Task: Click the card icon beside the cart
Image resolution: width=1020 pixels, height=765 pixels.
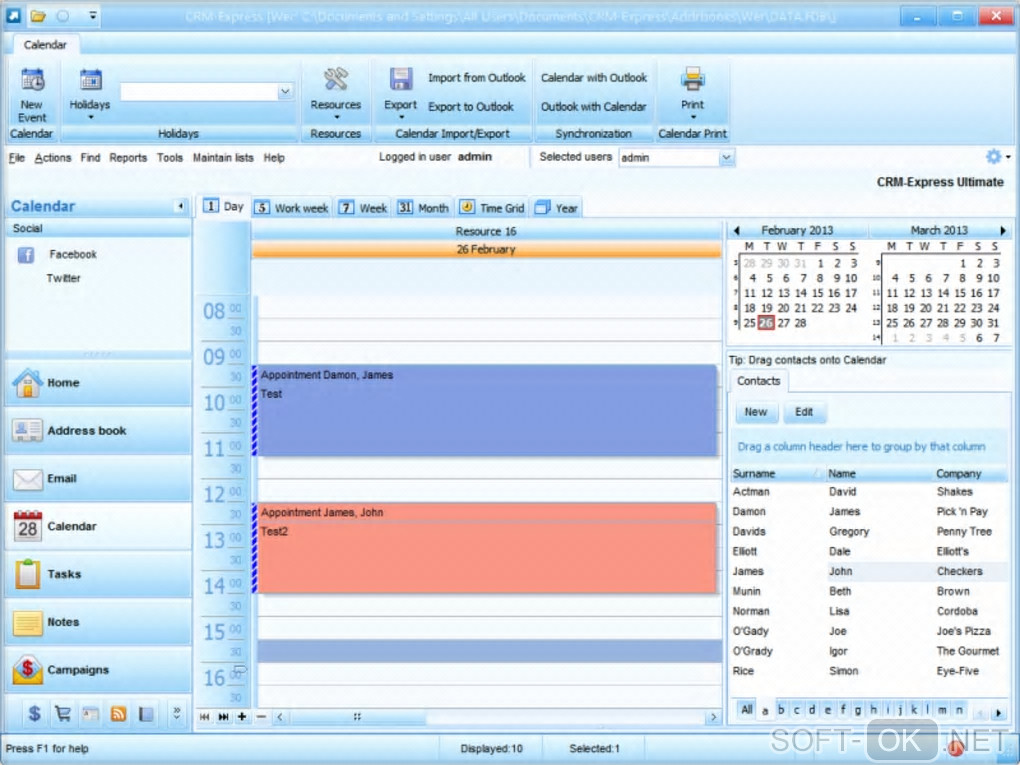Action: pyautogui.click(x=90, y=714)
